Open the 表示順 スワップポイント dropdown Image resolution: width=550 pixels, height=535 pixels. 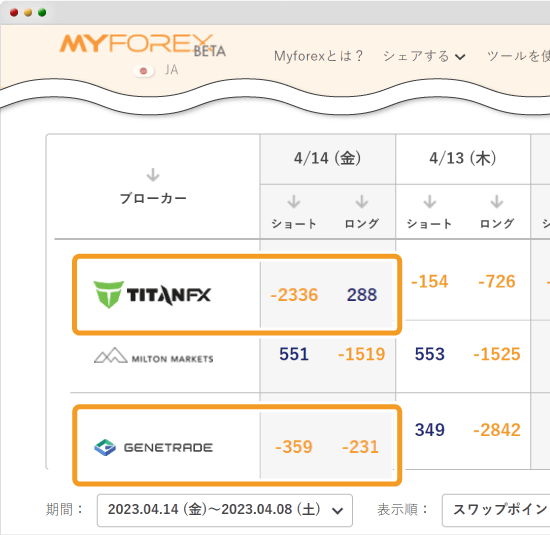pyautogui.click(x=496, y=510)
